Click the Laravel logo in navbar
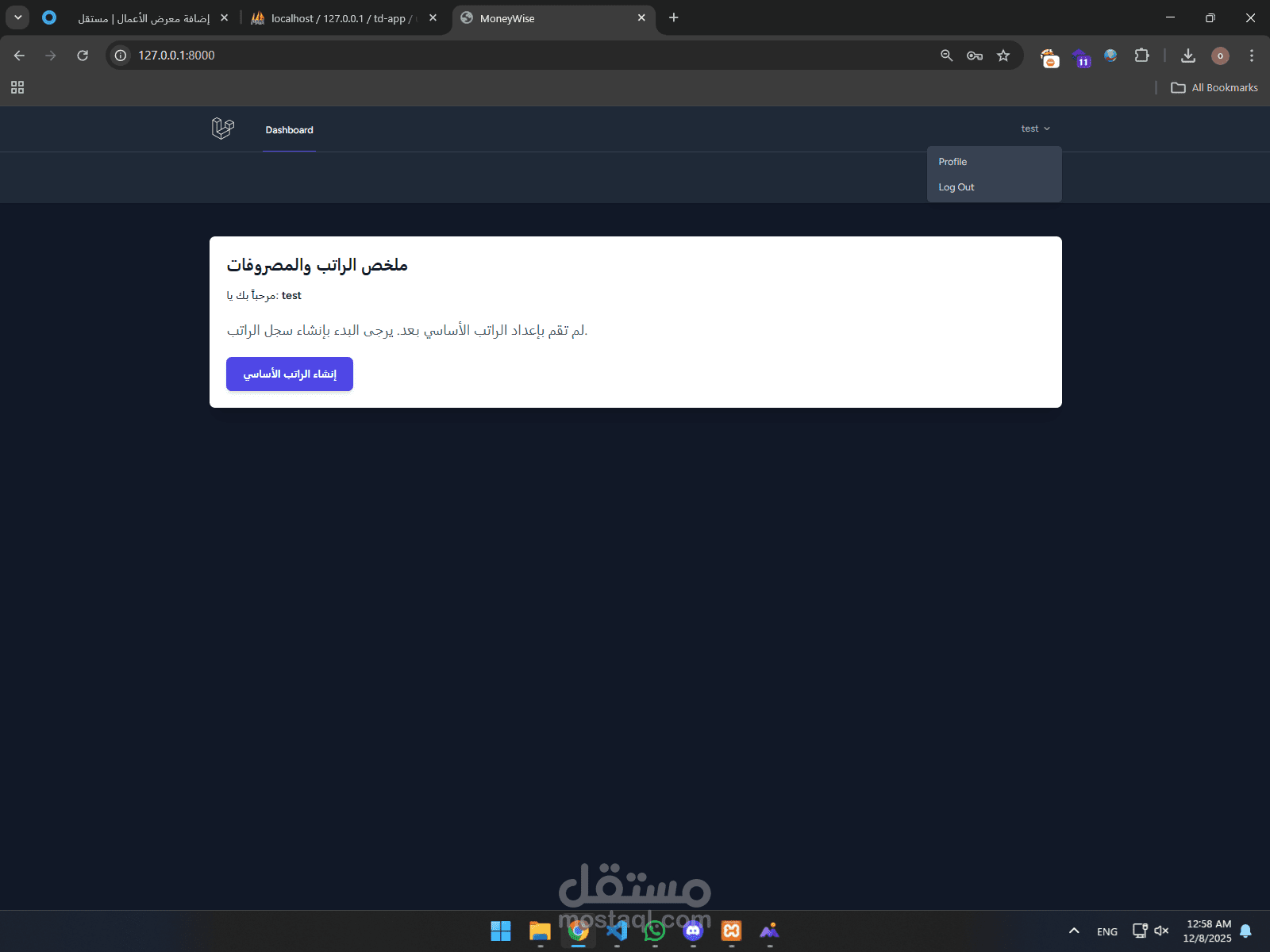Screen dimensions: 1270x952 coord(223,129)
